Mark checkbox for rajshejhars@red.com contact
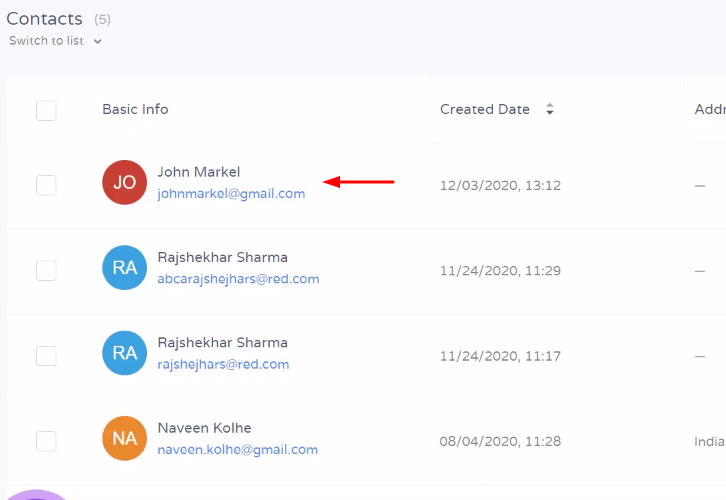The image size is (726, 500). (x=46, y=356)
